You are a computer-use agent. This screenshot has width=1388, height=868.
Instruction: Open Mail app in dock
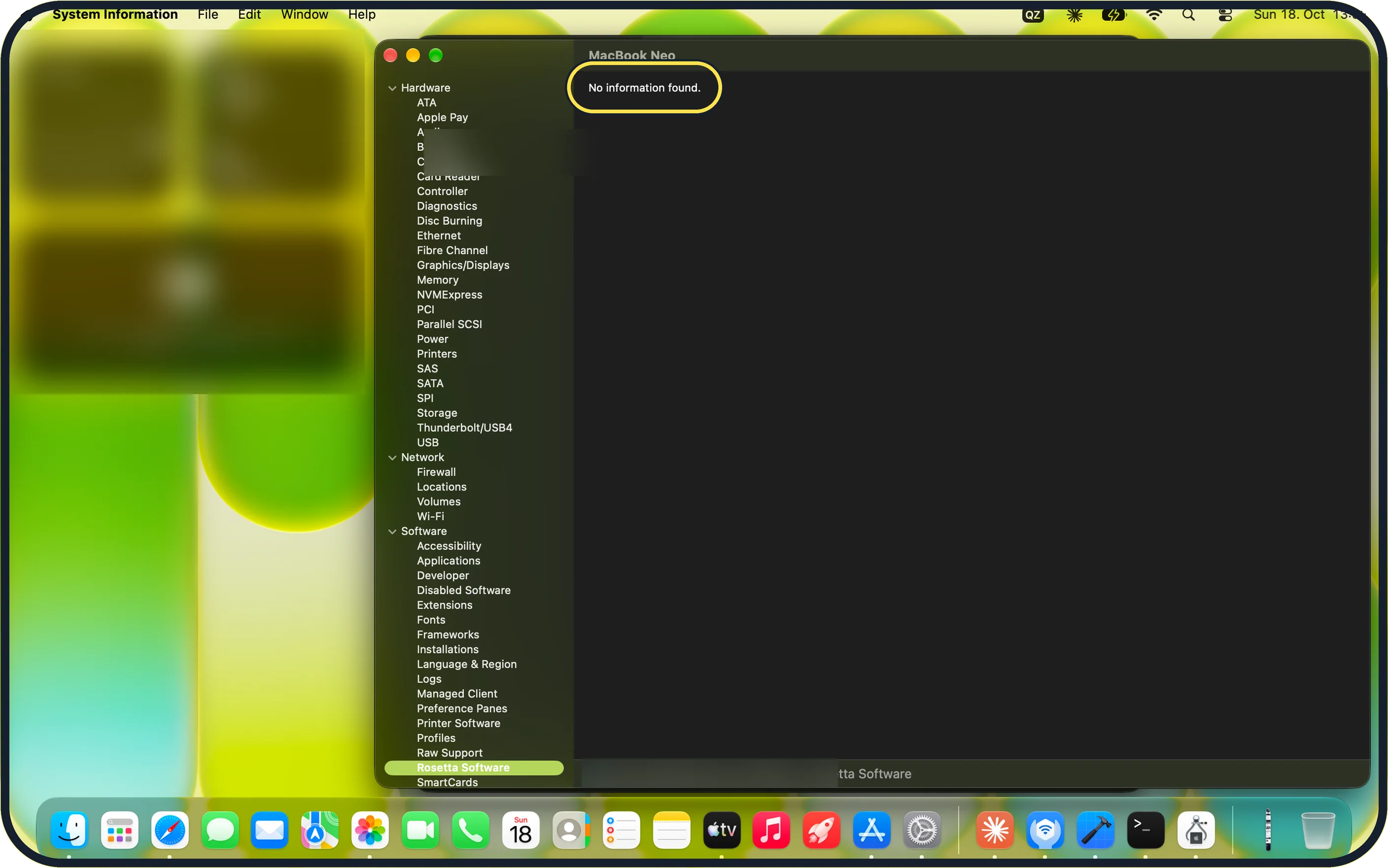(x=269, y=830)
